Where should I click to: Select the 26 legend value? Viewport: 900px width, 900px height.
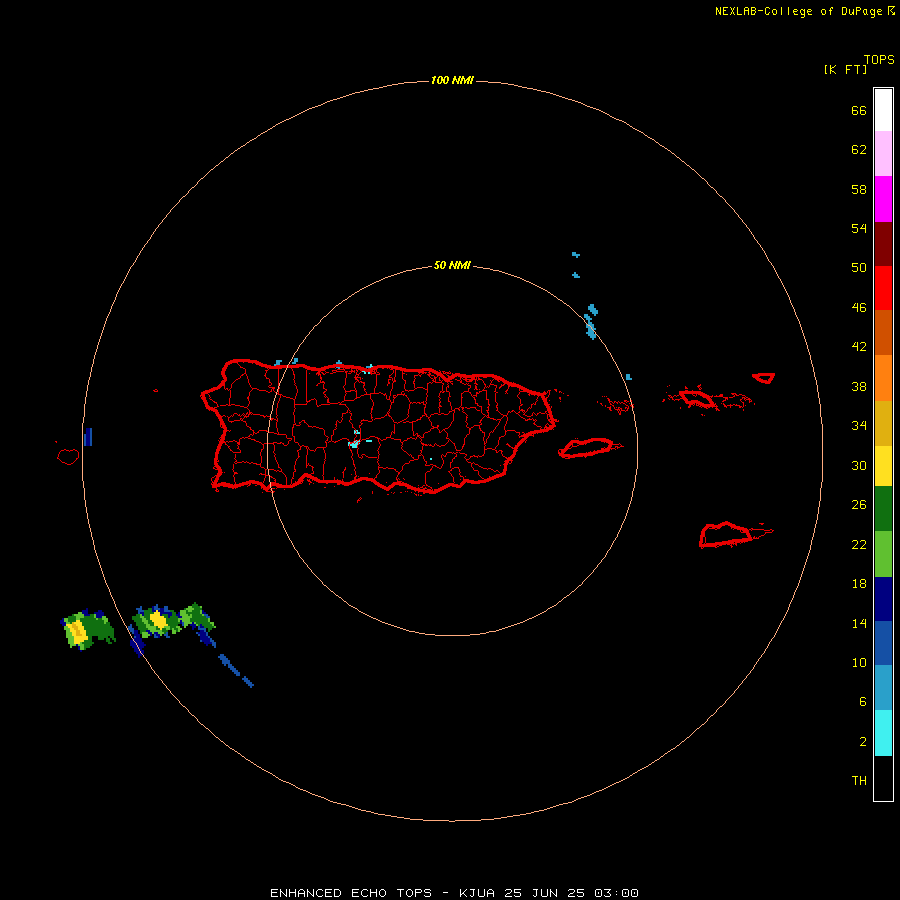pyautogui.click(x=859, y=505)
